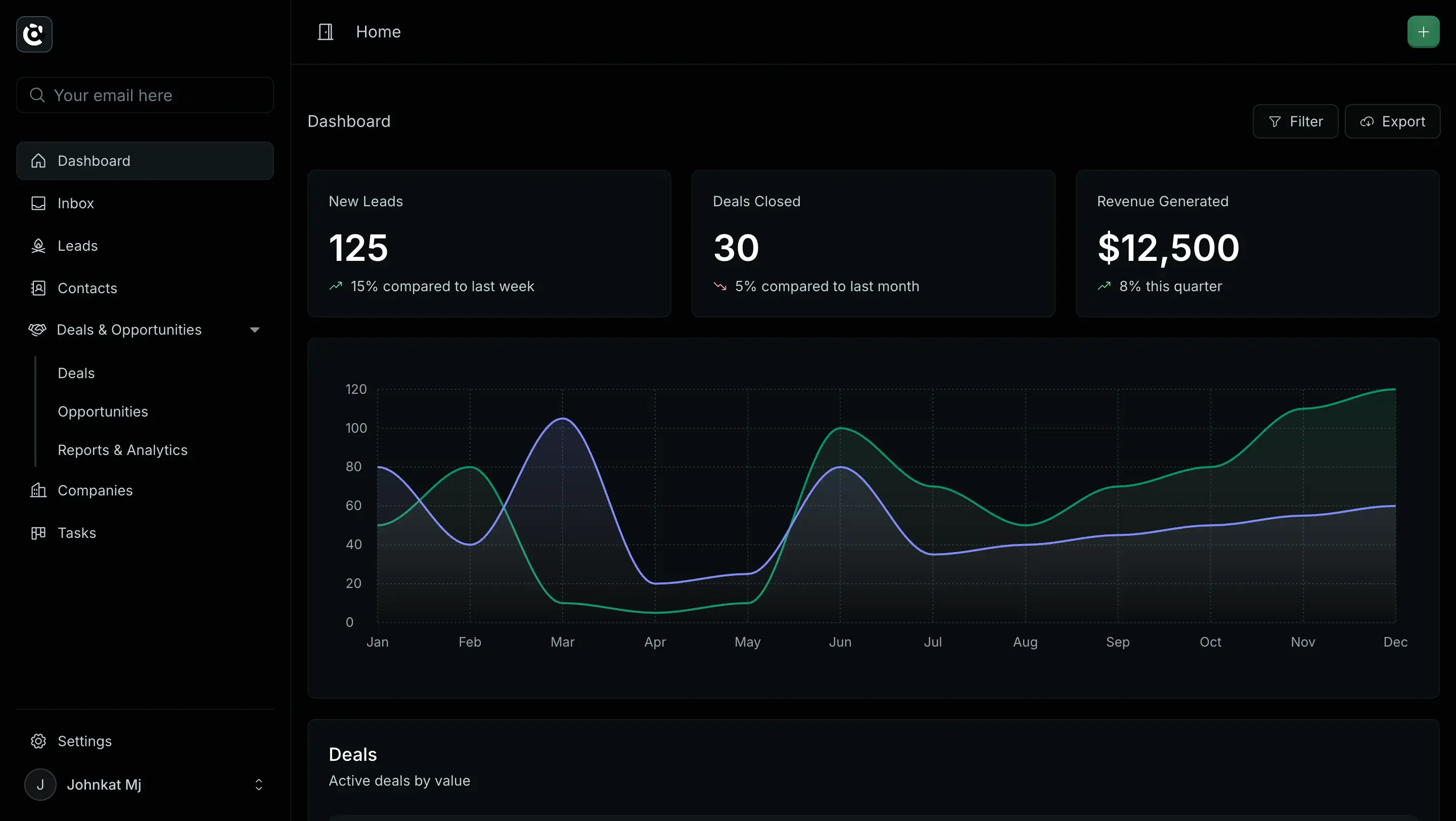Screen dimensions: 1456x821
Task: Toggle sidebar using the panel icon
Action: tap(326, 32)
